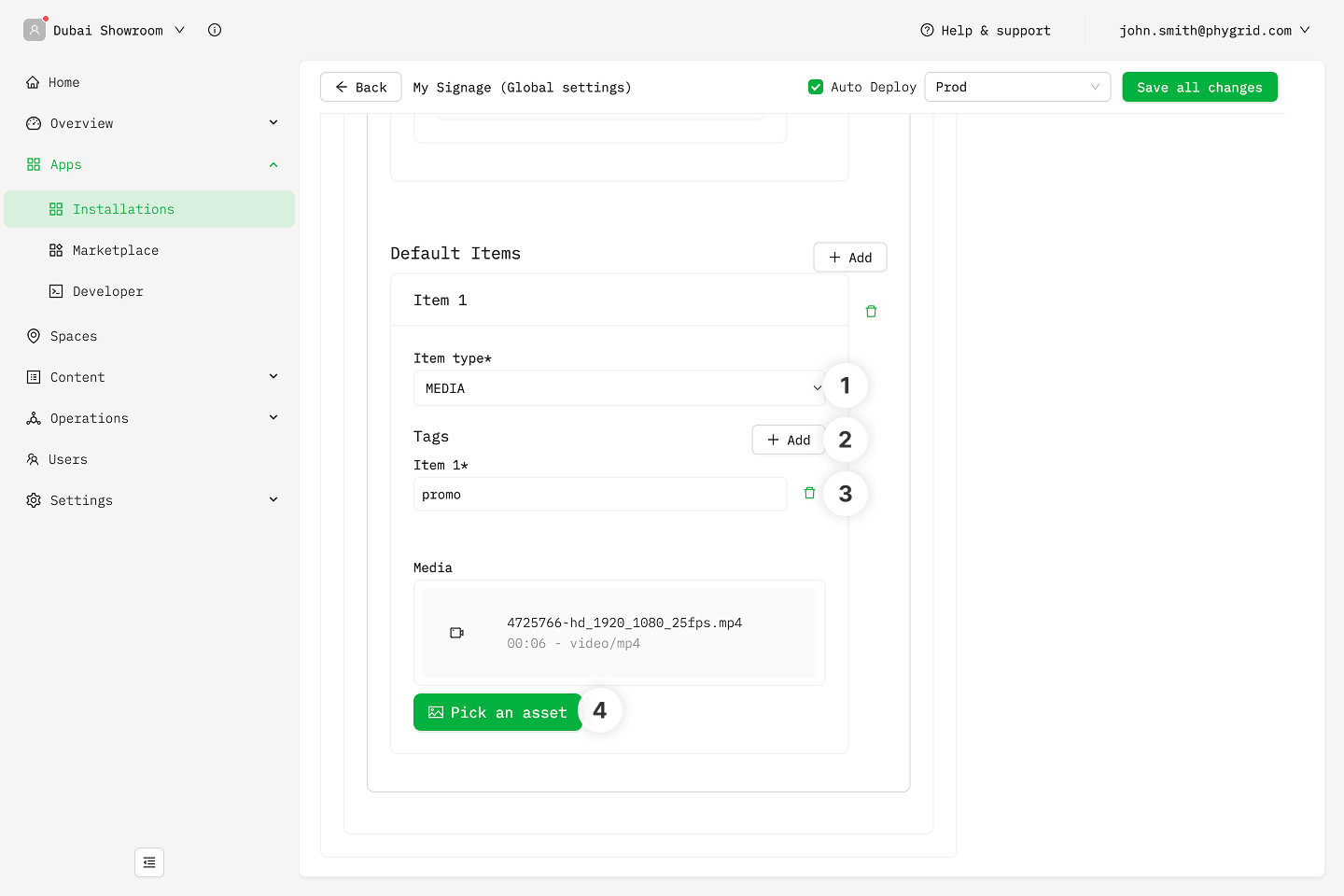
Task: Click the promo tag text field
Action: 599,495
